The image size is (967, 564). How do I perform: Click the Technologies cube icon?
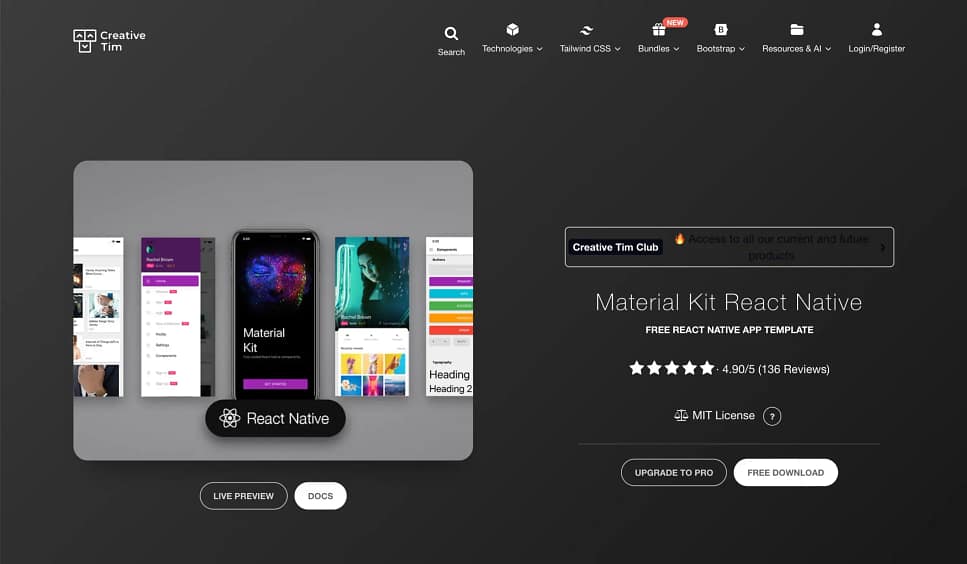click(x=512, y=30)
